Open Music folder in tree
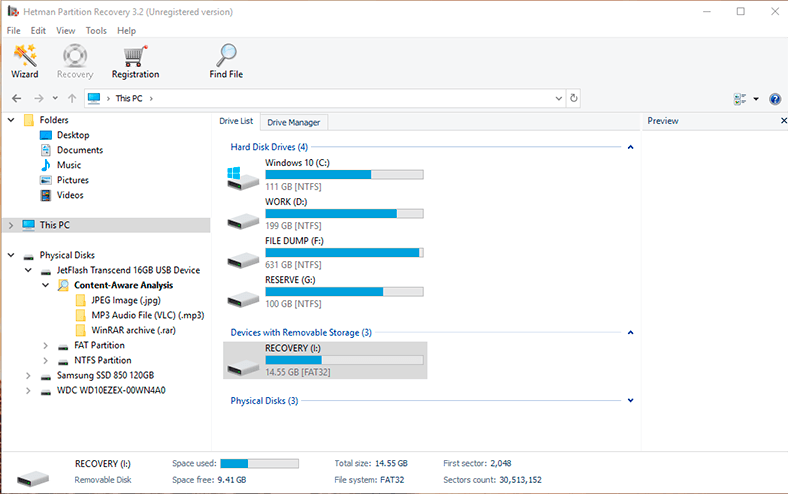 60,165
